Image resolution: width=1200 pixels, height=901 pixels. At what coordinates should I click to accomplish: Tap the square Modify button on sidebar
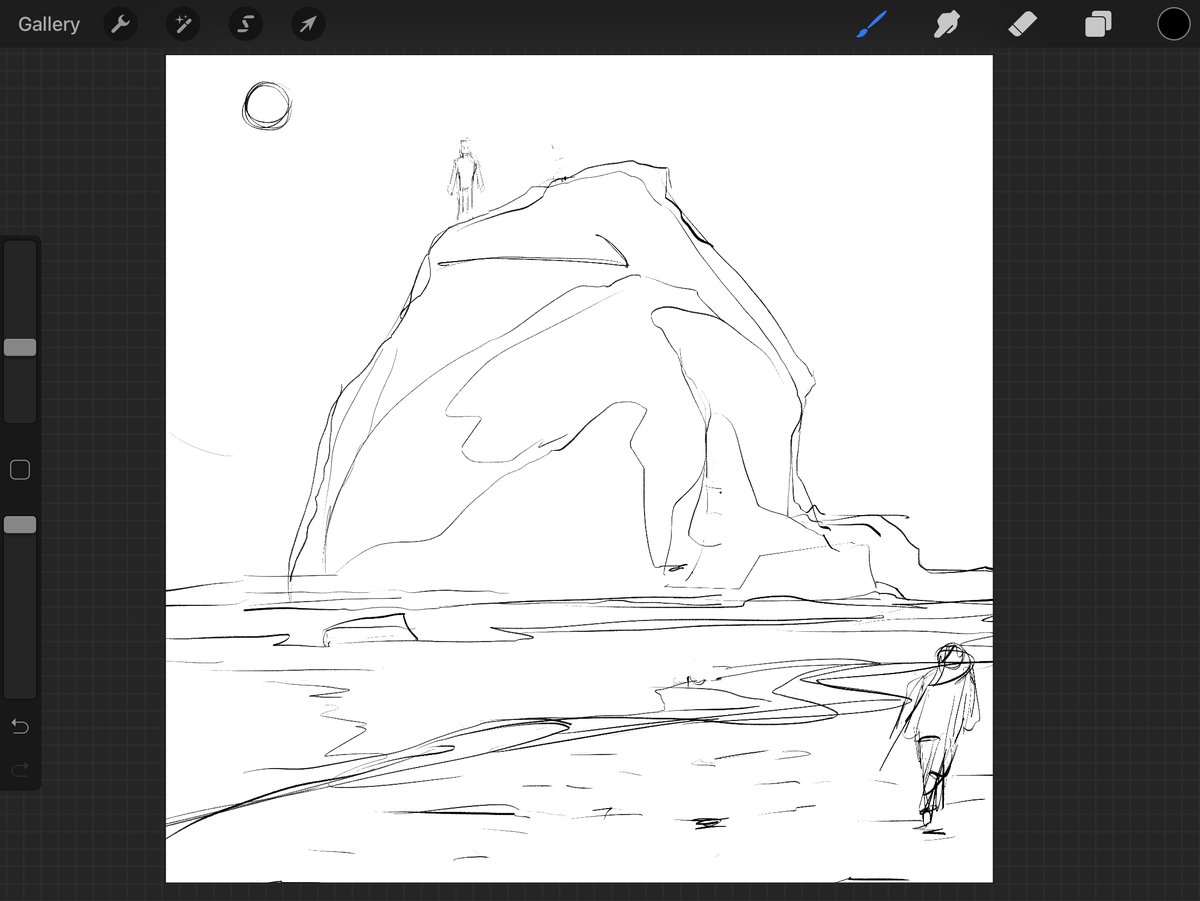coord(20,470)
